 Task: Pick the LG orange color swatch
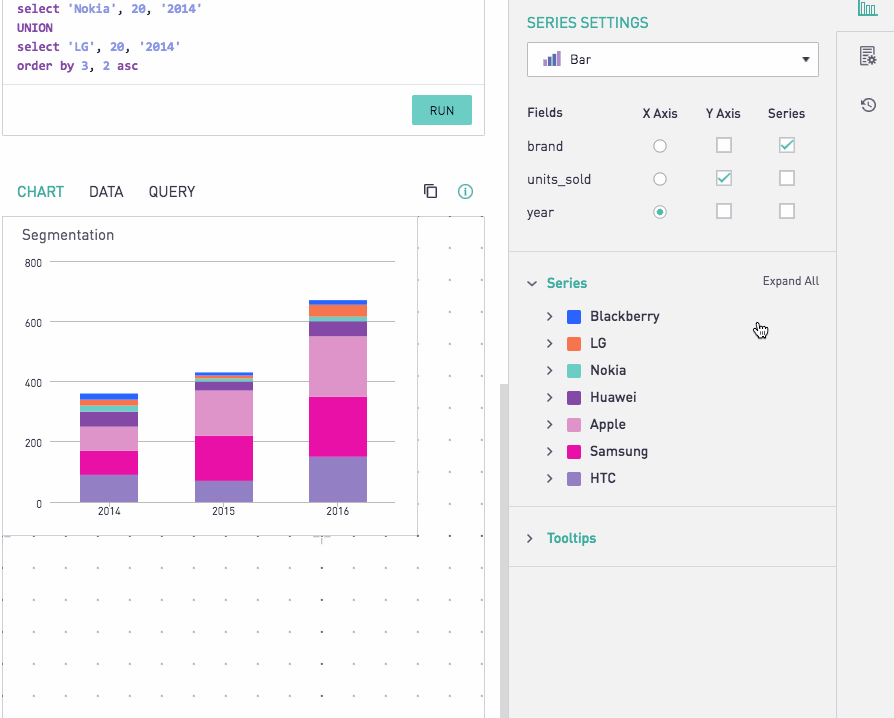tap(574, 343)
